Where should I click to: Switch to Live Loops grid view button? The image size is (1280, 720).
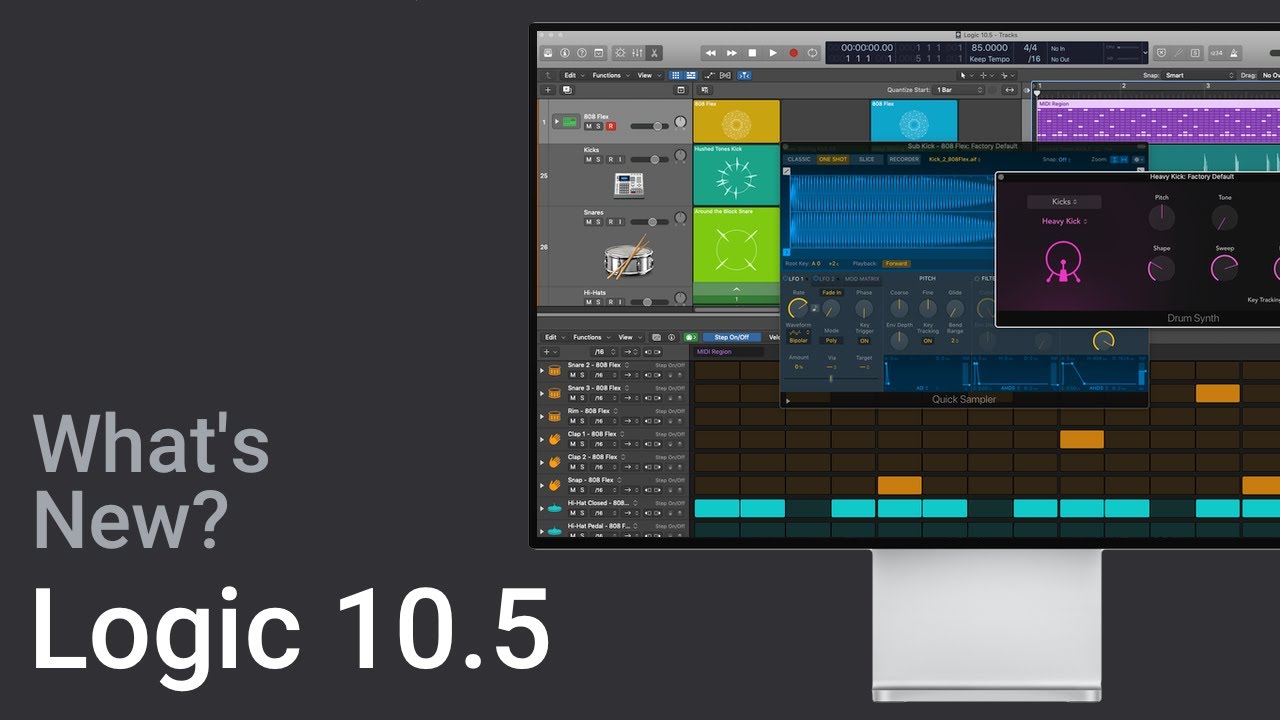(676, 75)
